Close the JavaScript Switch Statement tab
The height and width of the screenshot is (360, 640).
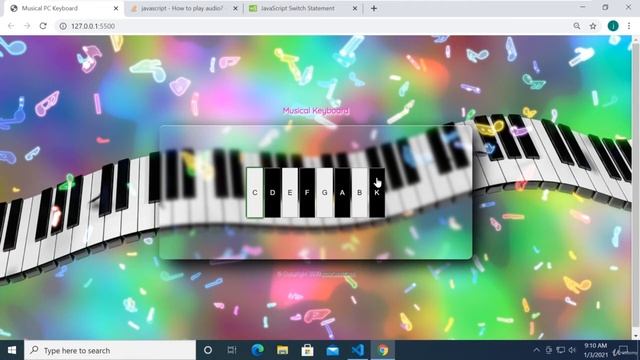355,8
